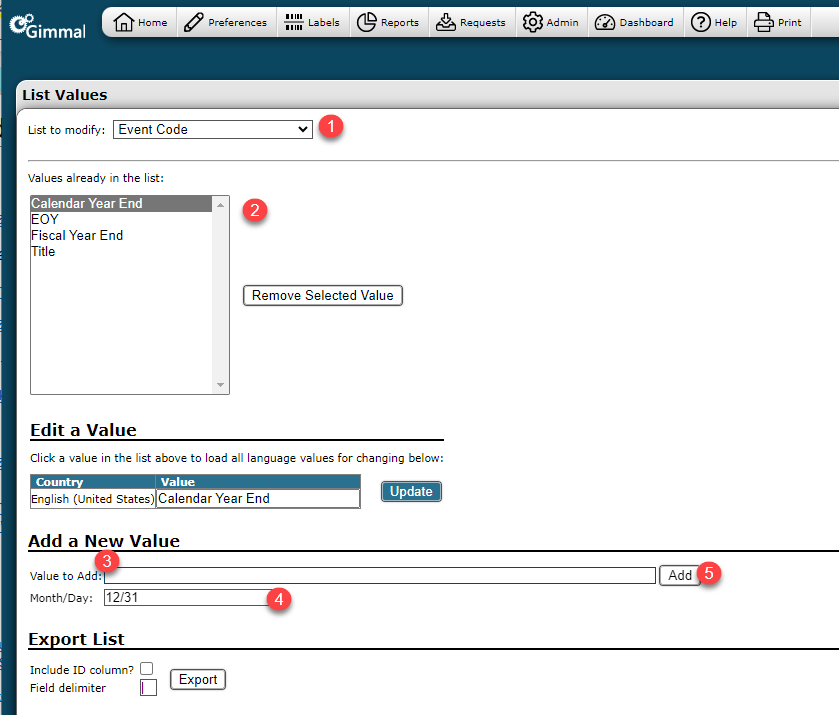839x715 pixels.
Task: Open the Requests inbox icon
Action: (x=446, y=22)
